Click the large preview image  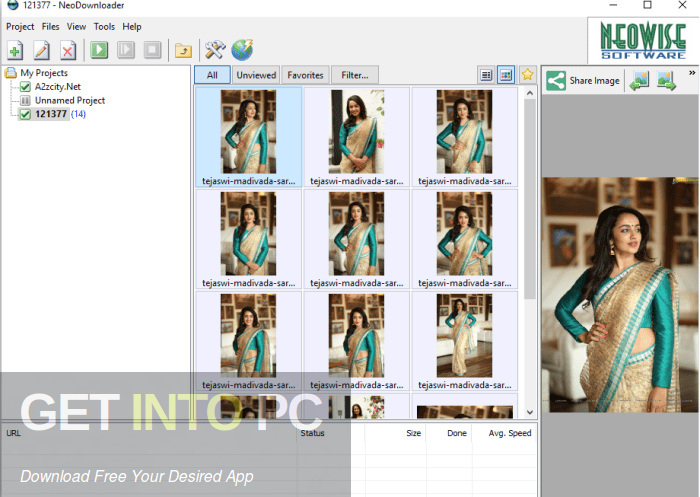pyautogui.click(x=621, y=295)
